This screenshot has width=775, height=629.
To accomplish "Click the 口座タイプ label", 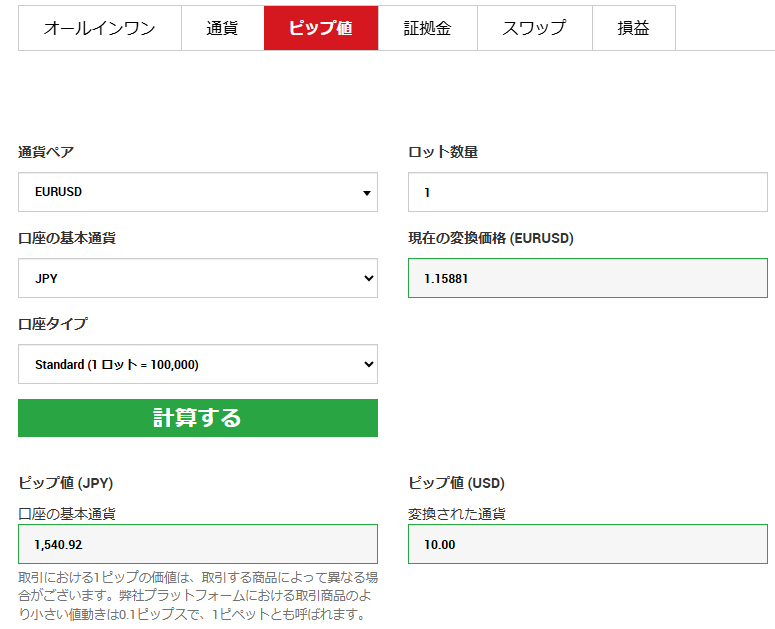I will [52, 324].
